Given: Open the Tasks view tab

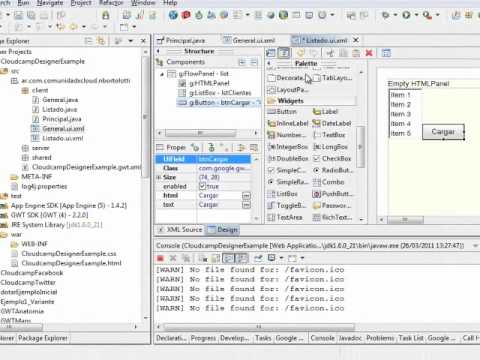Looking at the screenshot, I should point(263,338).
